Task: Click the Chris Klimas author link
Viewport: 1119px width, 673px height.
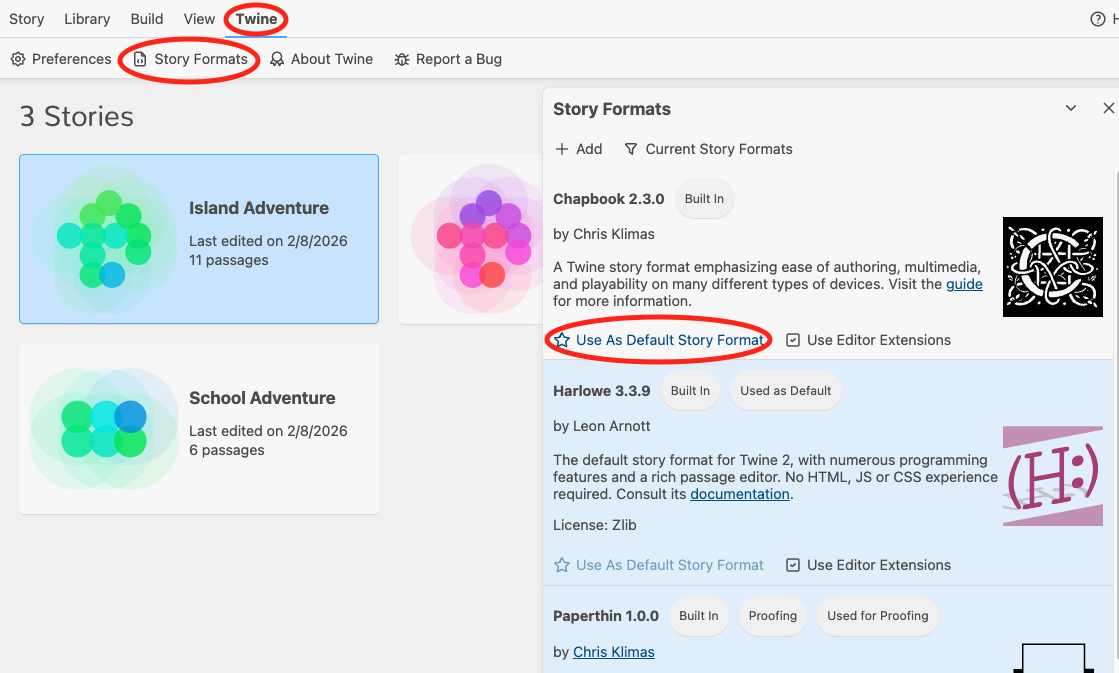Action: point(613,652)
